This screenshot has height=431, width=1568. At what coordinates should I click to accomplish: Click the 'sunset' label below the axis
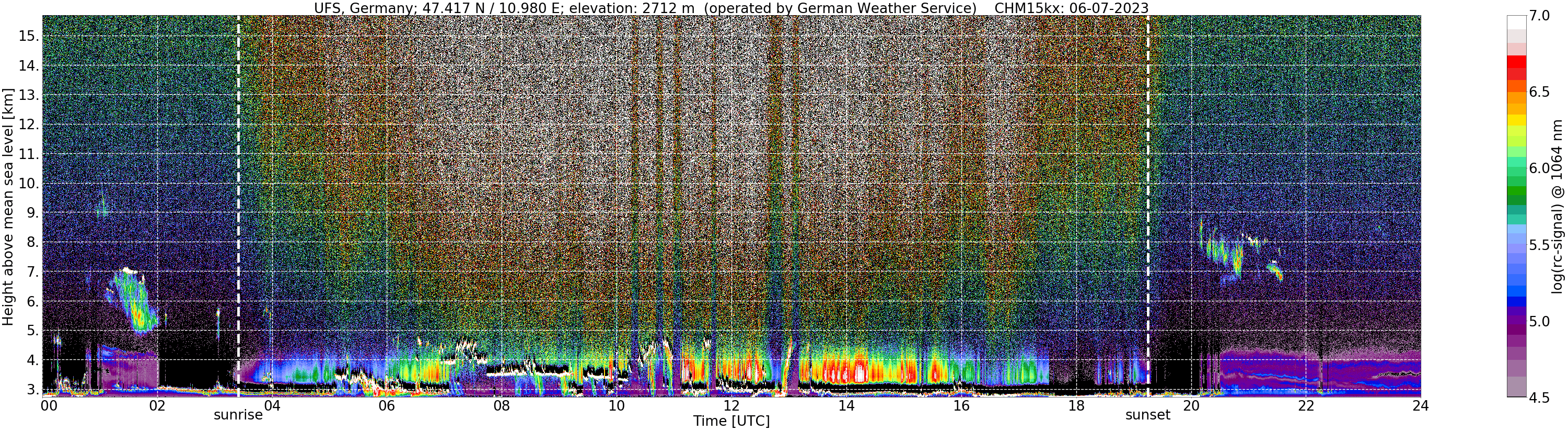[x=1148, y=415]
